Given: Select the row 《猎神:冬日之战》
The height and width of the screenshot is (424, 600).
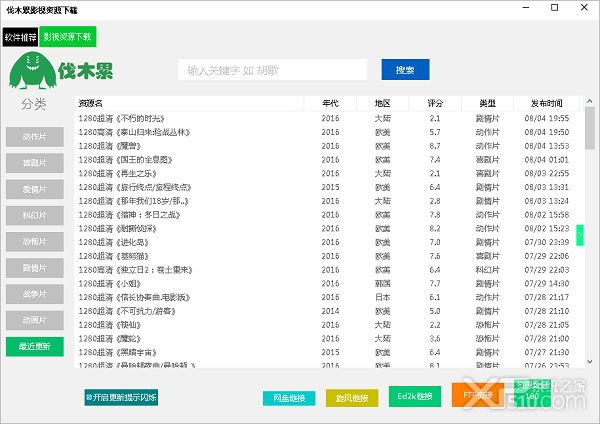Looking at the screenshot, I should [x=329, y=215].
